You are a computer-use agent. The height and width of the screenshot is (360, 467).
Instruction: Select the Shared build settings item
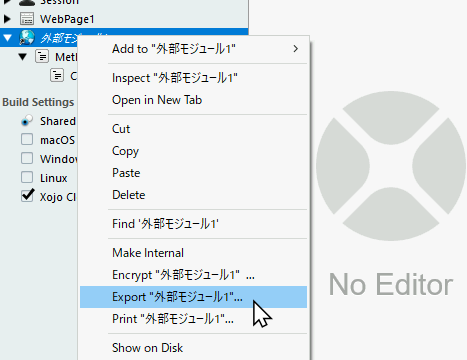(x=58, y=121)
